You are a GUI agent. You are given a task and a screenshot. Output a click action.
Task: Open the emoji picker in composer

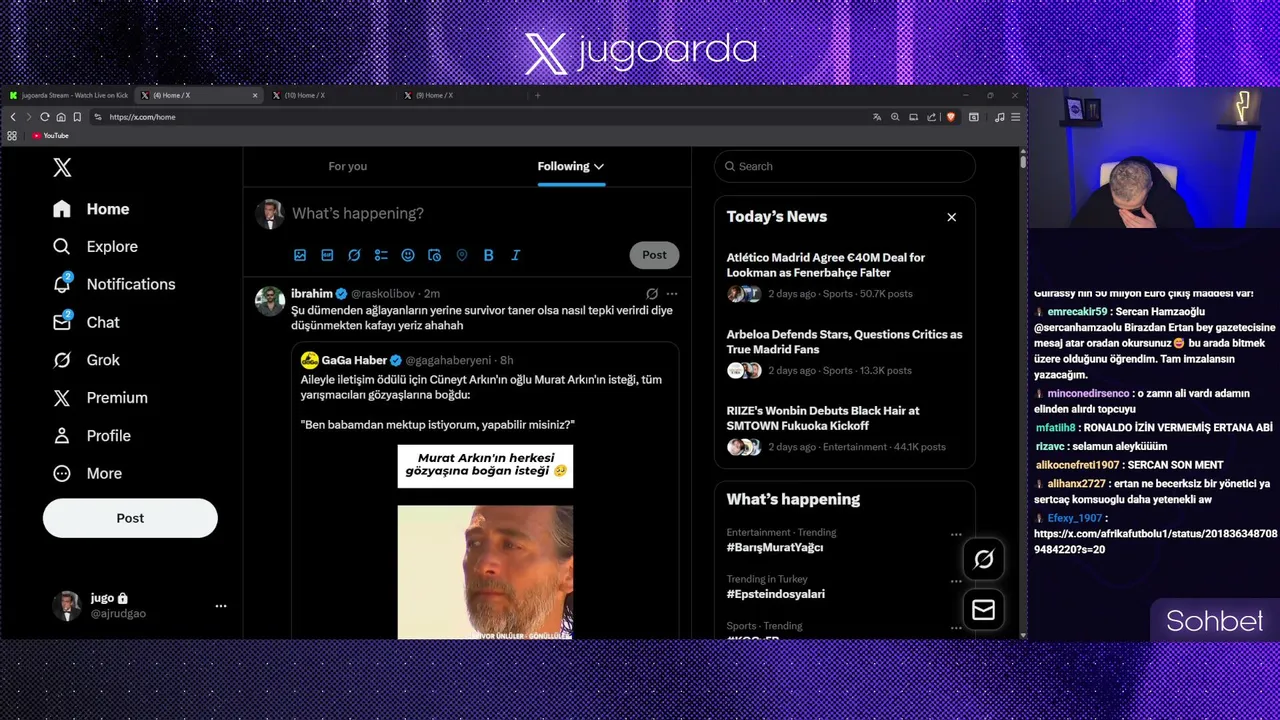[x=408, y=255]
